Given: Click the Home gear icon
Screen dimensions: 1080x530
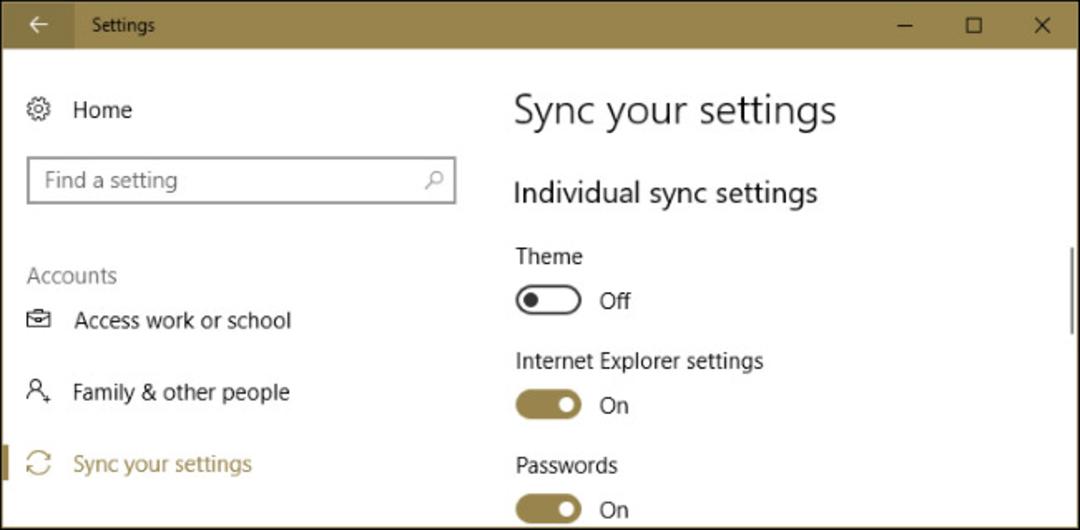Looking at the screenshot, I should point(39,110).
